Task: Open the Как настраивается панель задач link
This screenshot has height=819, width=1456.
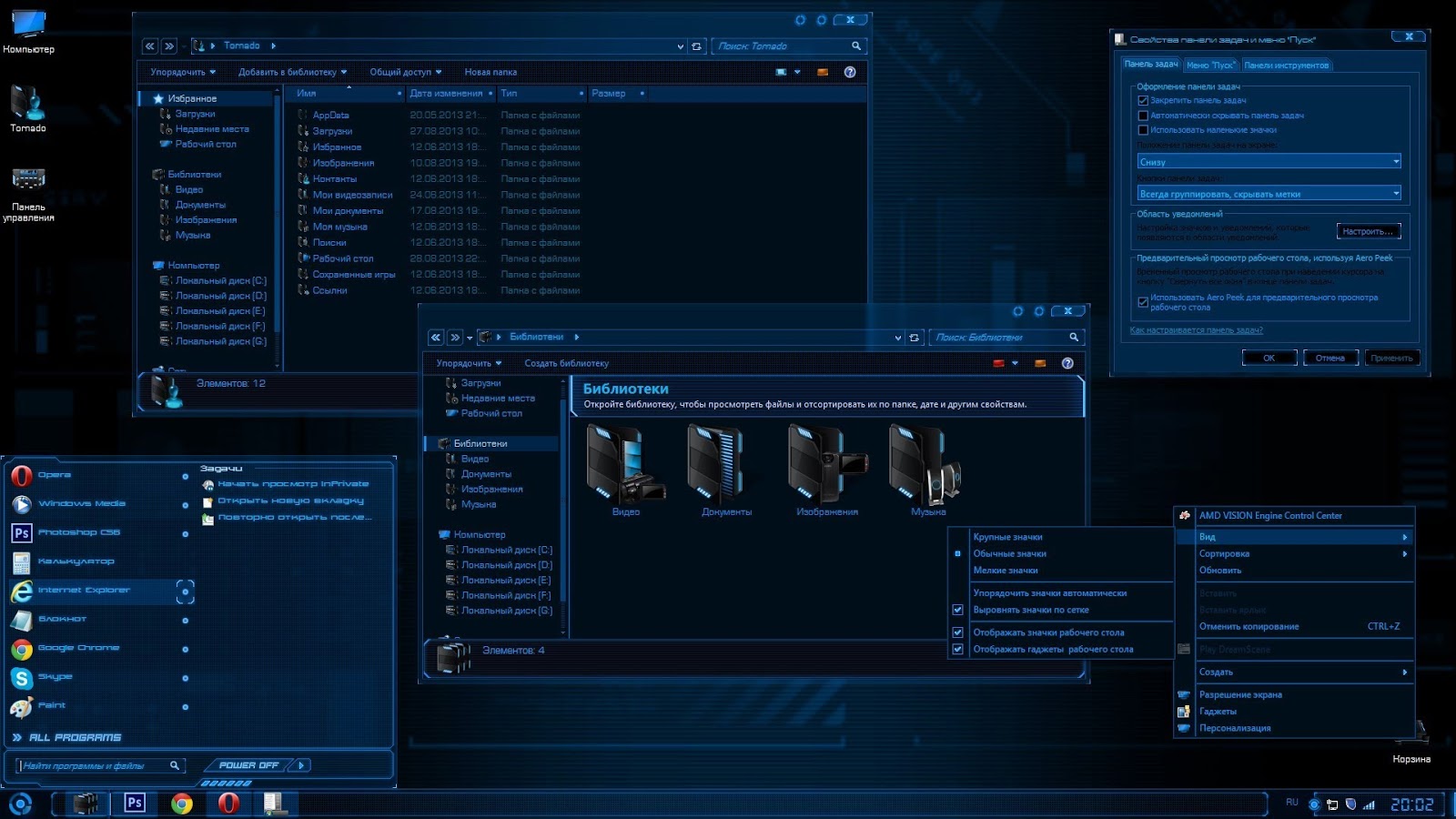Action: point(1197,330)
